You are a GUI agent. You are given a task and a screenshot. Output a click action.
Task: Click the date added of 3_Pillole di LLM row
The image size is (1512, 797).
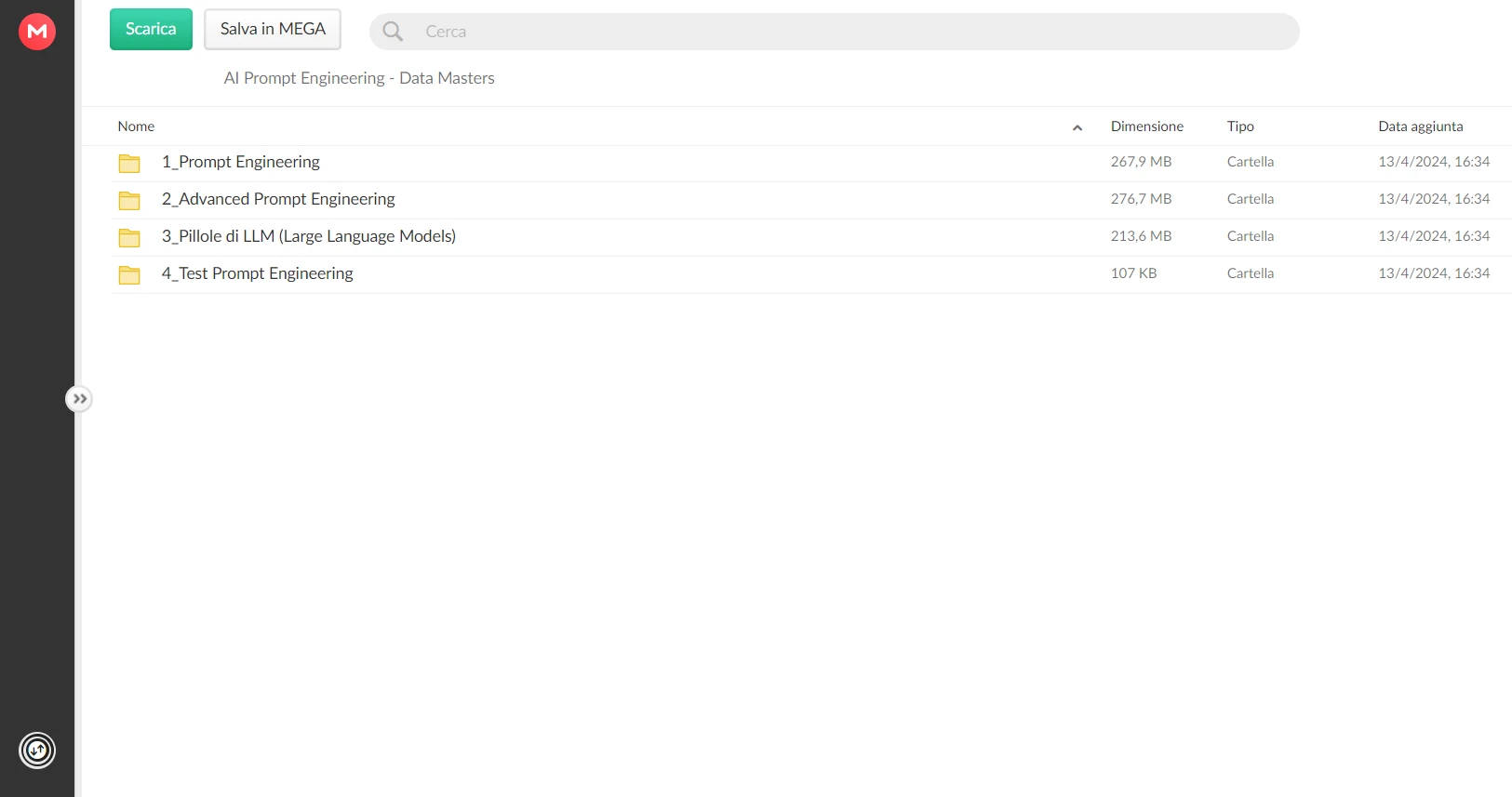click(x=1434, y=236)
